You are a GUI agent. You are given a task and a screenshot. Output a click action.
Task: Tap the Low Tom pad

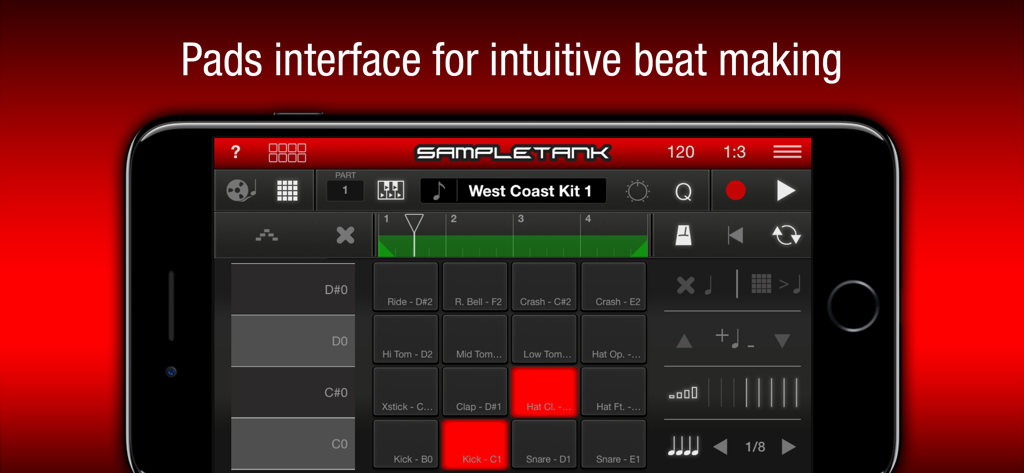coord(544,339)
